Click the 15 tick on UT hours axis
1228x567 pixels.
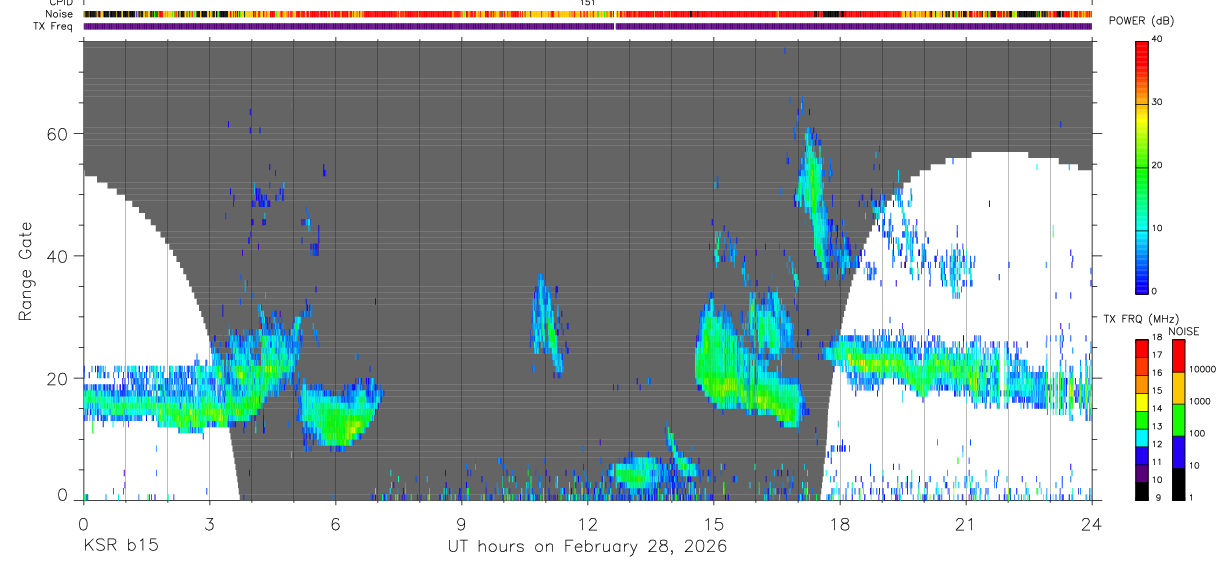point(714,523)
